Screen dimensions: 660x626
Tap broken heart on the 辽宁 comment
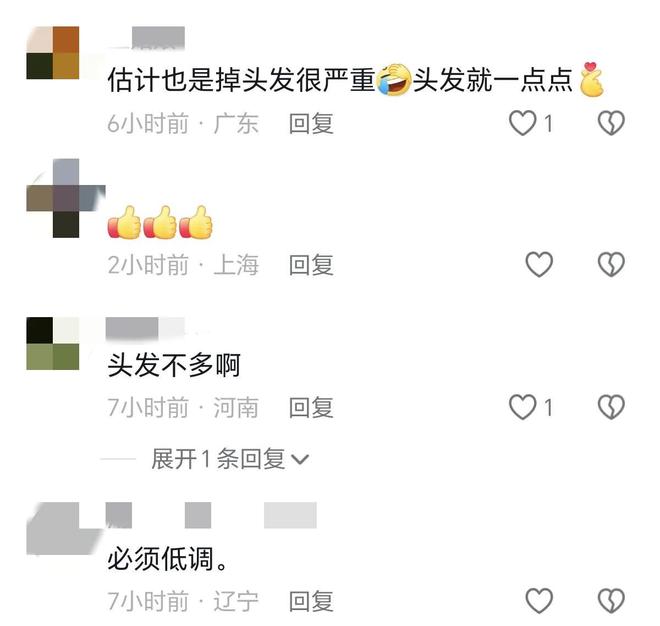611,601
